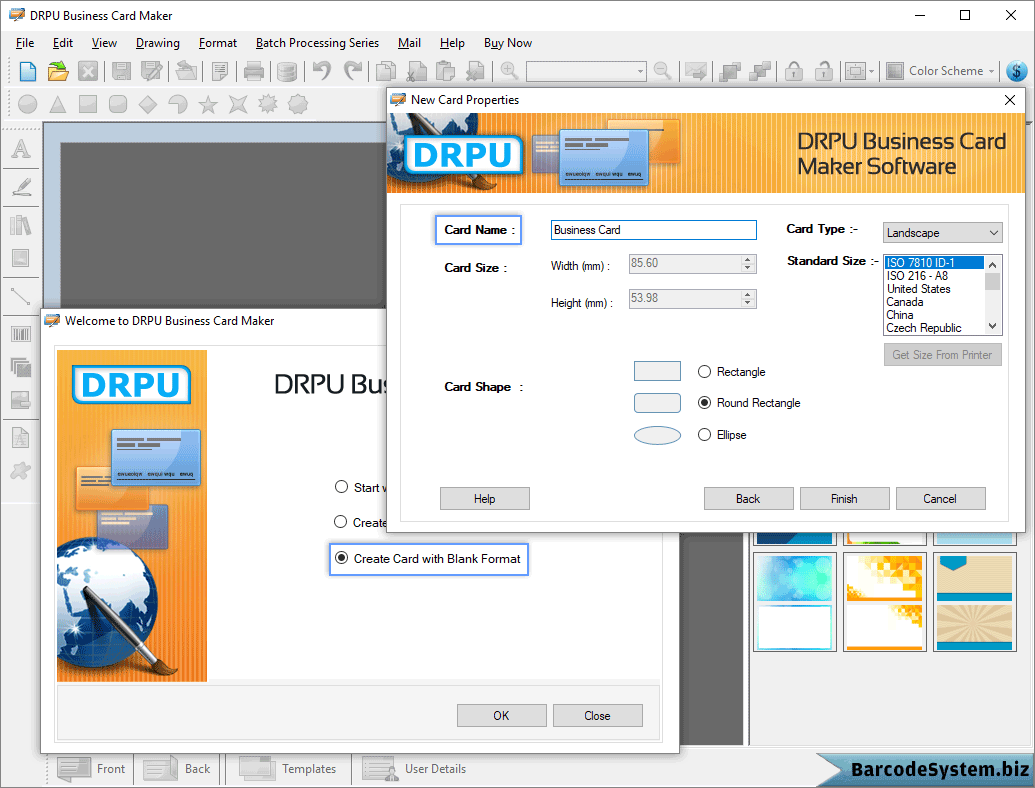The height and width of the screenshot is (788, 1035).
Task: Click the blue dollar Buy icon
Action: tap(1017, 71)
